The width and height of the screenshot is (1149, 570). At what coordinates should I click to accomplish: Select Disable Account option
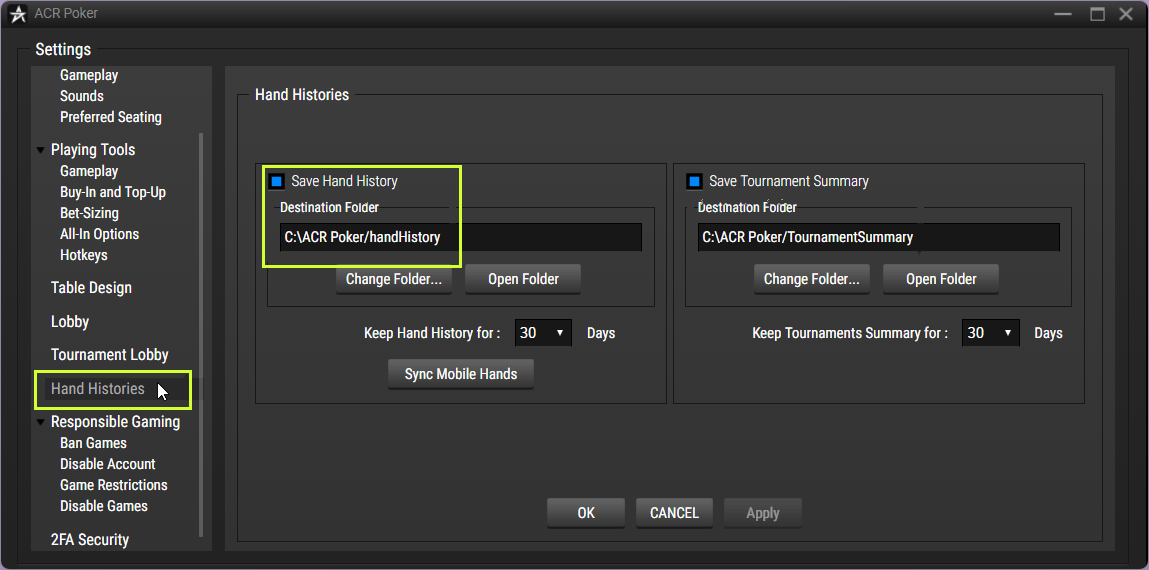(x=108, y=464)
